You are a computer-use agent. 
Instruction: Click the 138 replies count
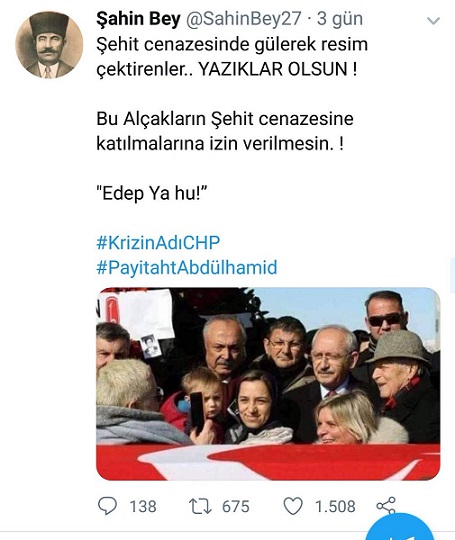[143, 507]
